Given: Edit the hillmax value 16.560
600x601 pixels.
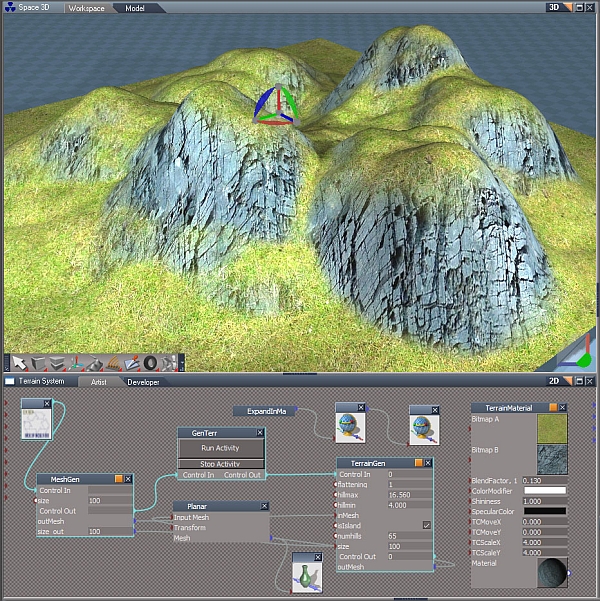Looking at the screenshot, I should pos(409,495).
